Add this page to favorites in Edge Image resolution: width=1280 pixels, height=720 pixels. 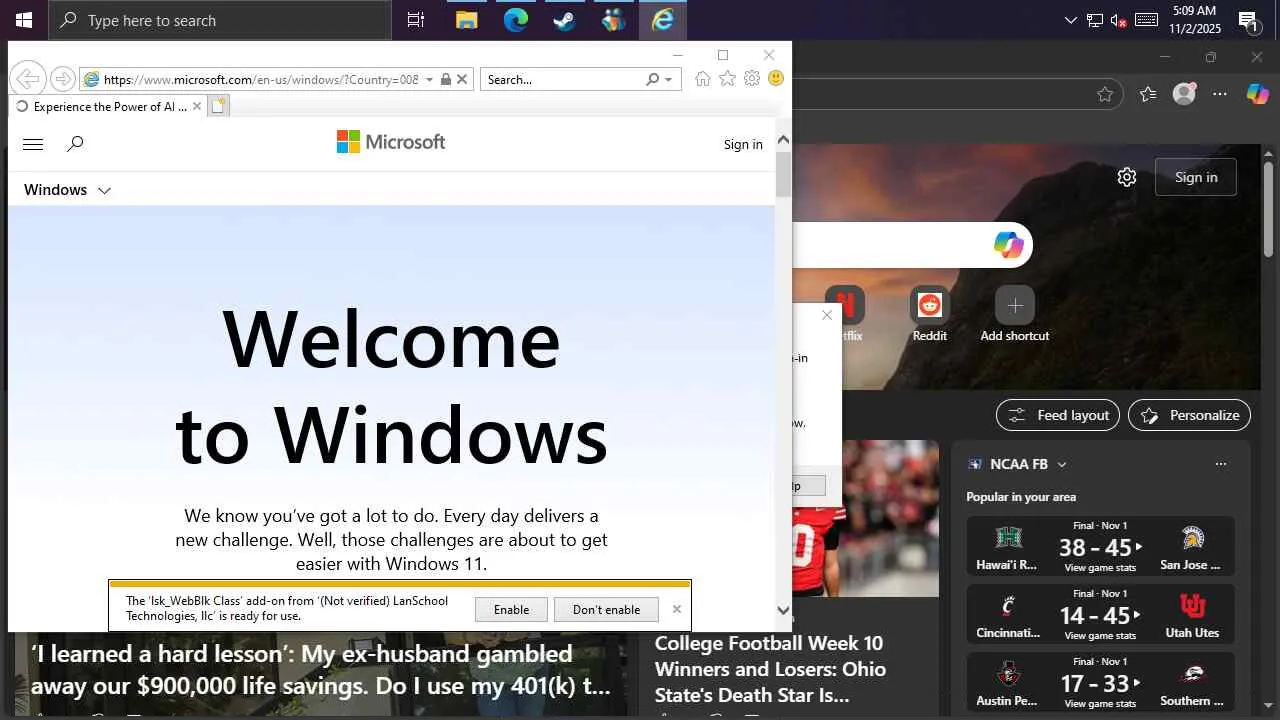click(1105, 94)
